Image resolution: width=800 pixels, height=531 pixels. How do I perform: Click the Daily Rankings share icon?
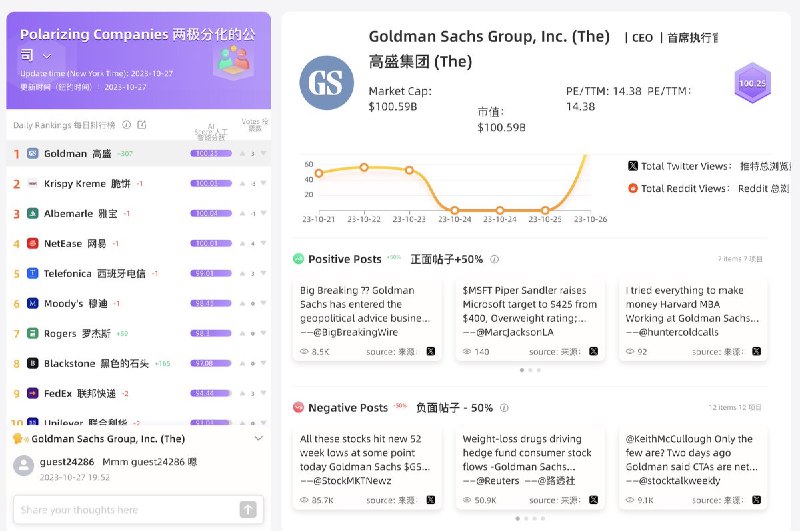pos(142,125)
